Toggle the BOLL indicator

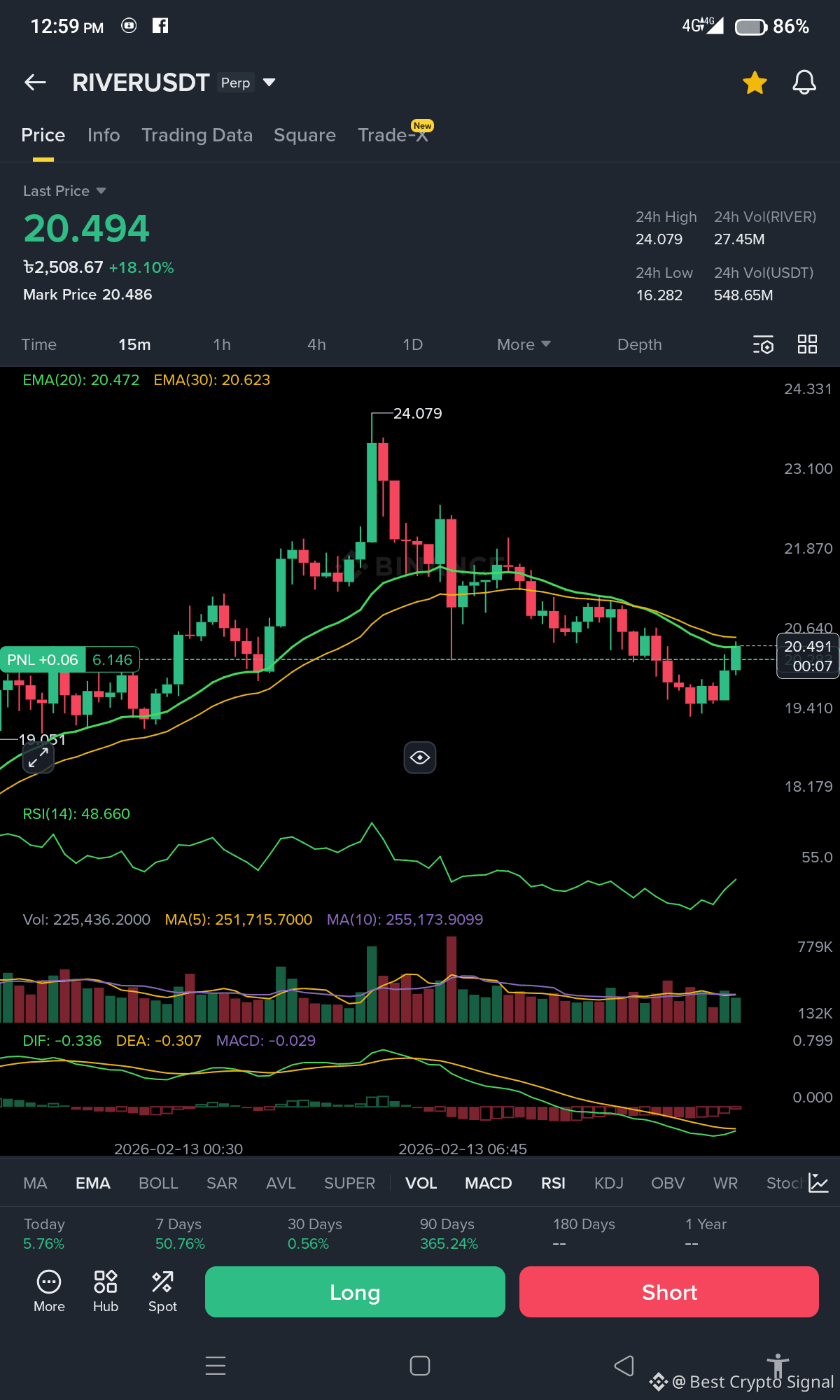(158, 1183)
